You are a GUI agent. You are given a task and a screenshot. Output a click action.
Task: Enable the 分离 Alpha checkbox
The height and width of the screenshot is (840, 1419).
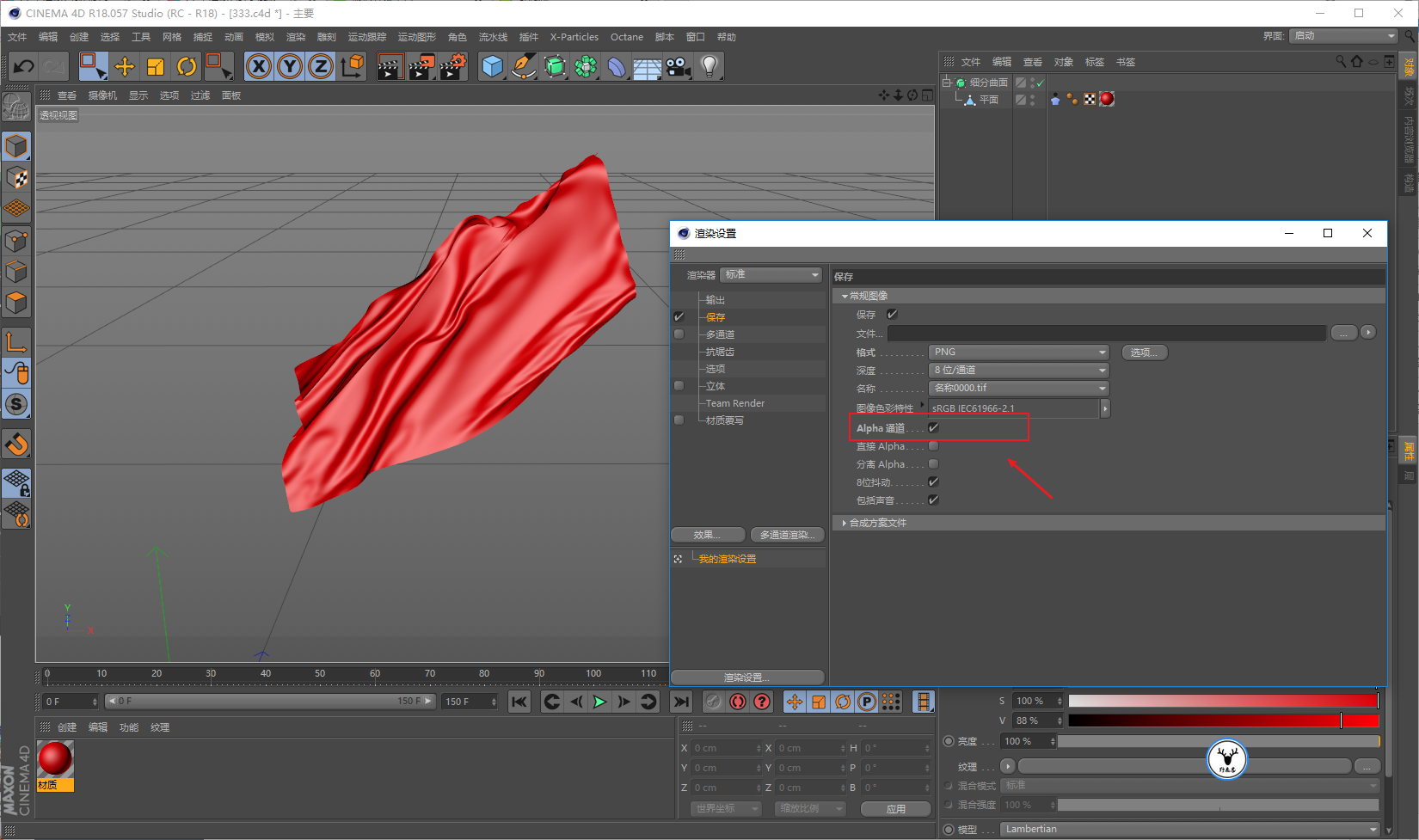coord(933,463)
